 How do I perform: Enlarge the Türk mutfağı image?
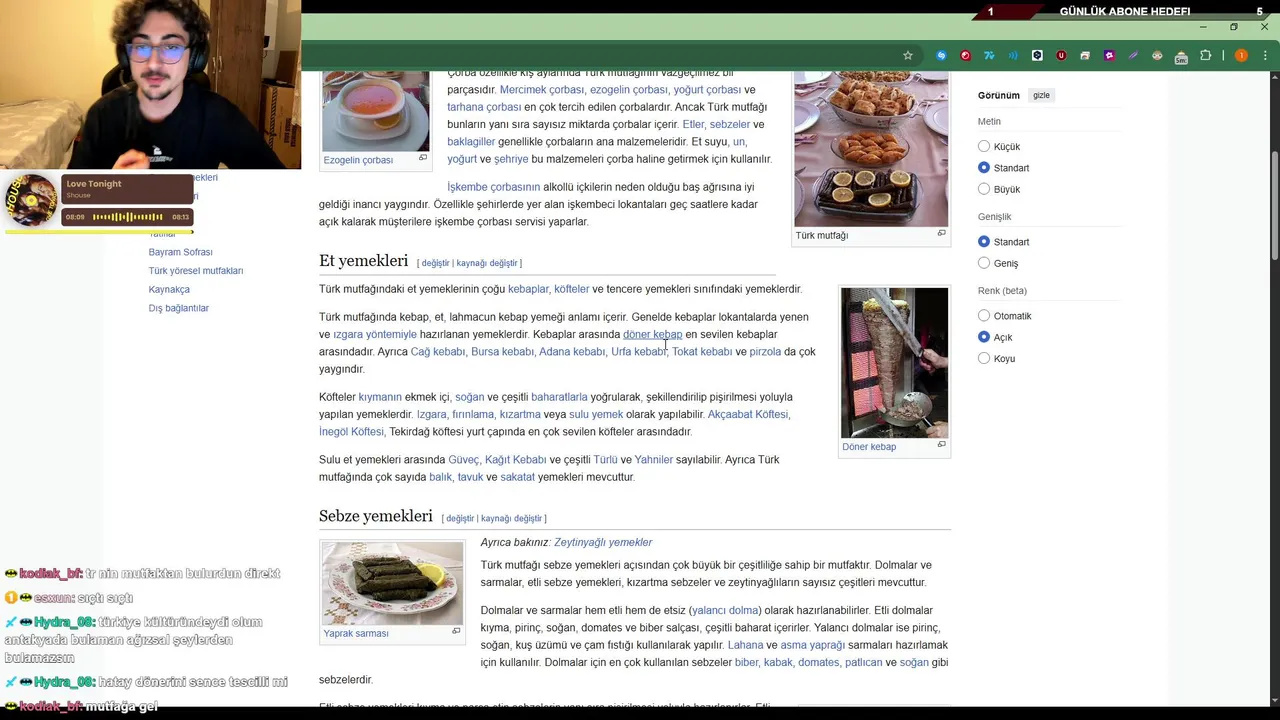click(941, 234)
